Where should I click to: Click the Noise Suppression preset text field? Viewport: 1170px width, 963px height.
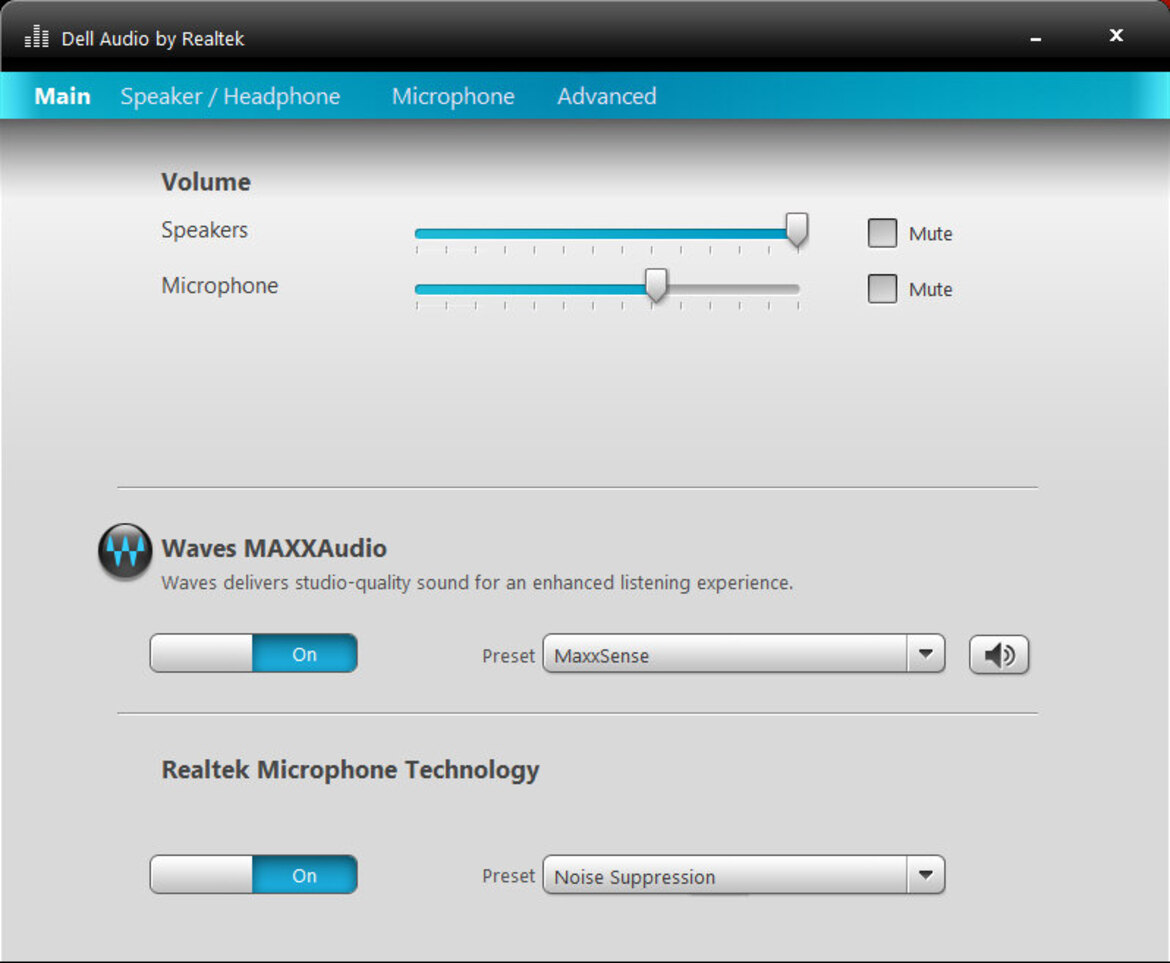point(725,874)
